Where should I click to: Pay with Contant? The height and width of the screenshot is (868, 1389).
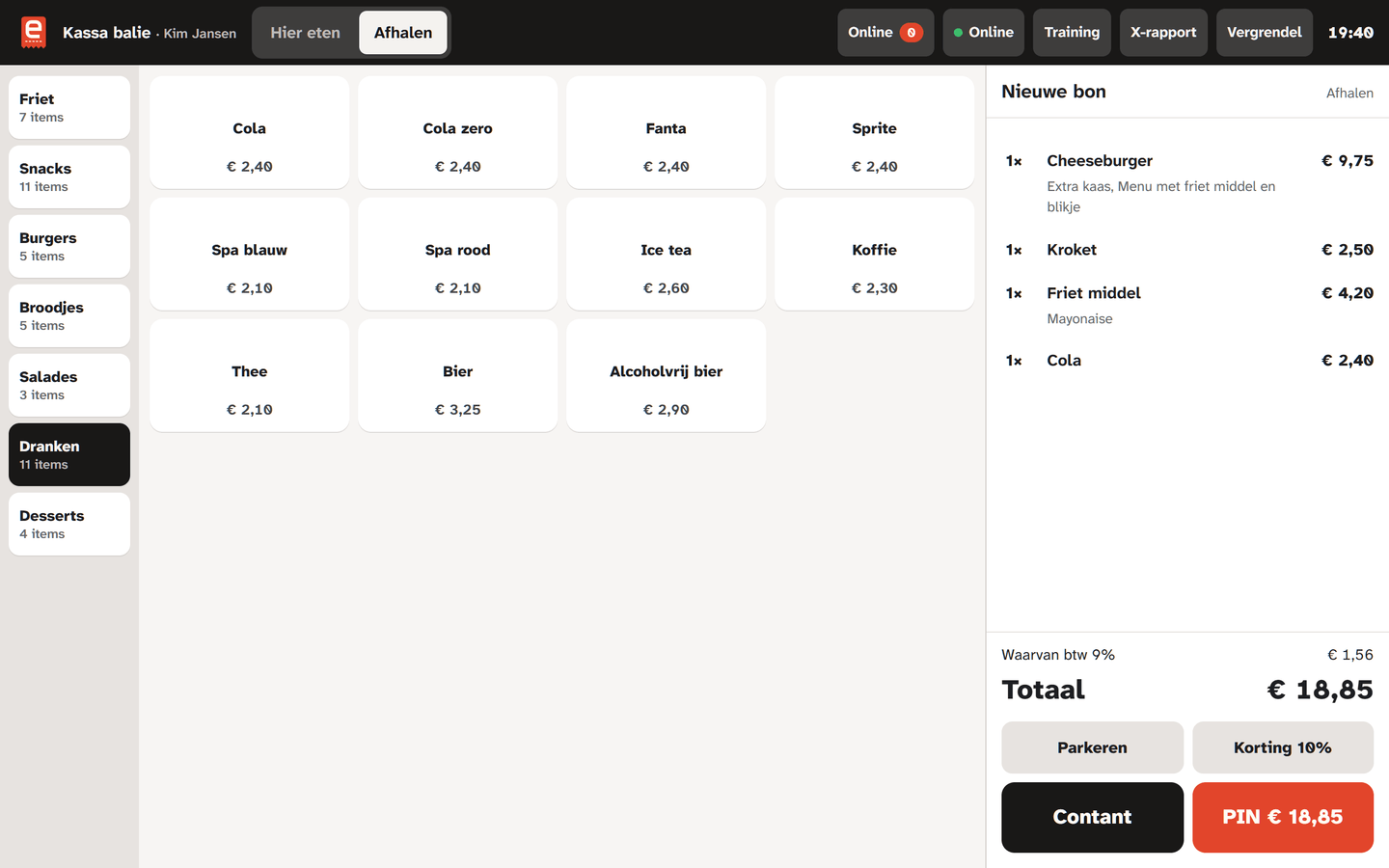pyautogui.click(x=1092, y=817)
